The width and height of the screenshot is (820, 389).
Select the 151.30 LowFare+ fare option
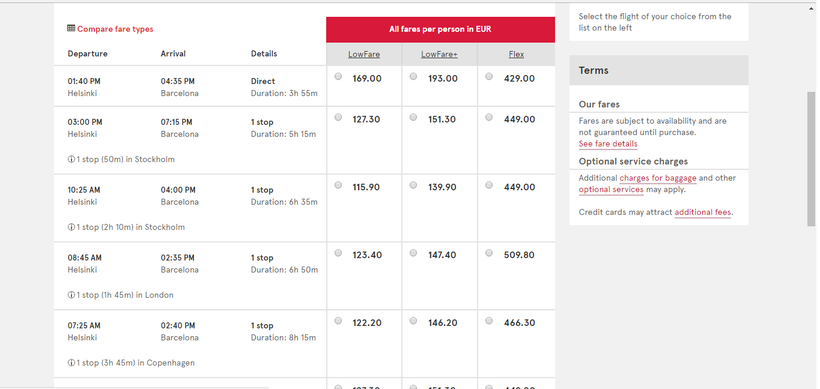pos(413,117)
